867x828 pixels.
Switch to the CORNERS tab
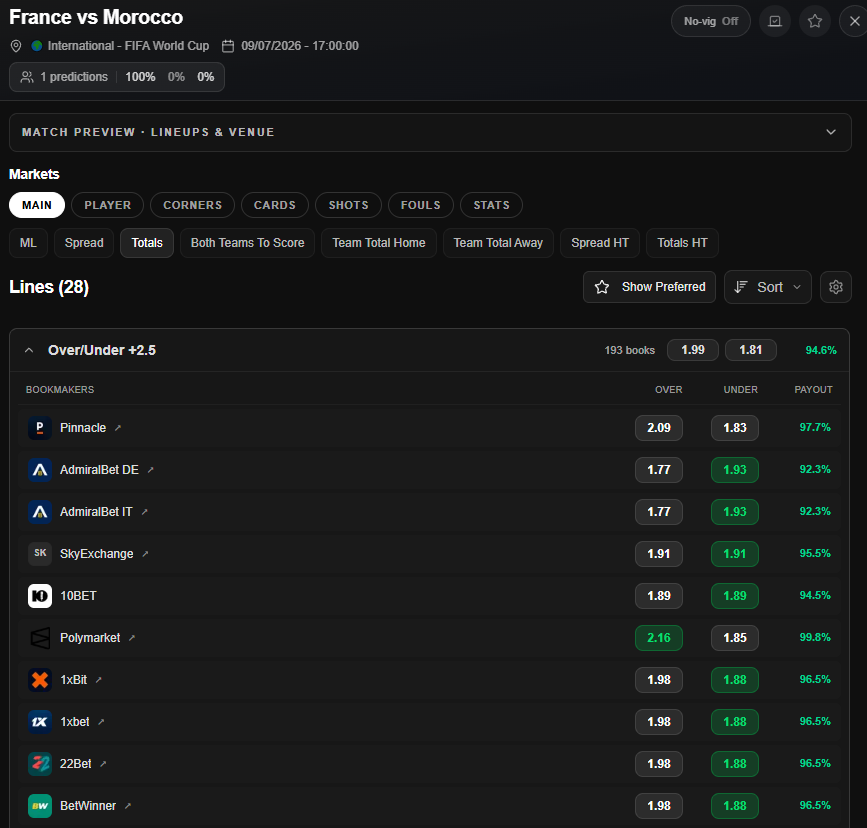point(192,205)
